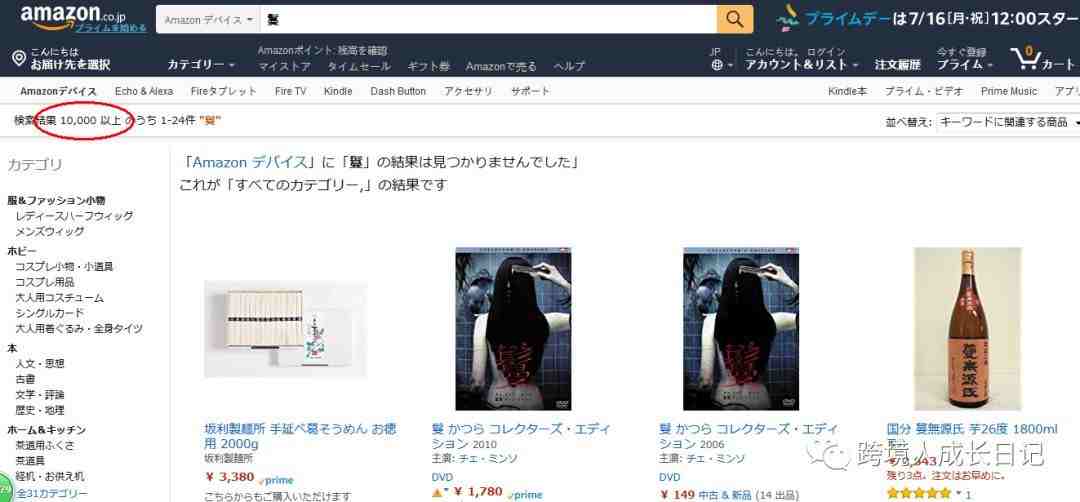Select 人文・思想 category
1080x502 pixels.
tap(40, 364)
